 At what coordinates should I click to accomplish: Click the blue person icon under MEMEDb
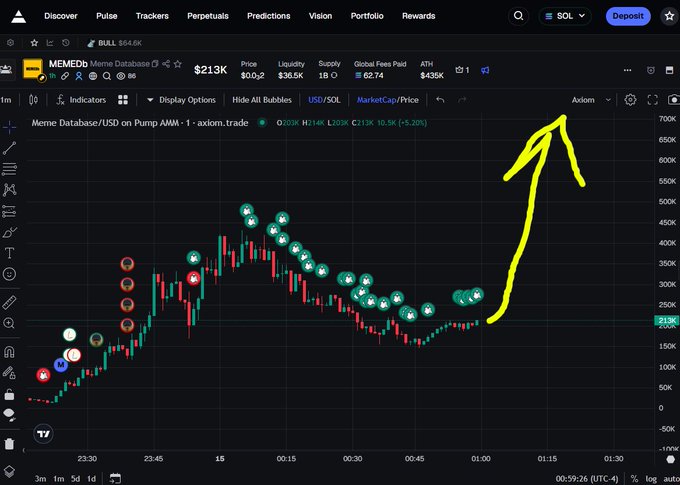pos(78,76)
